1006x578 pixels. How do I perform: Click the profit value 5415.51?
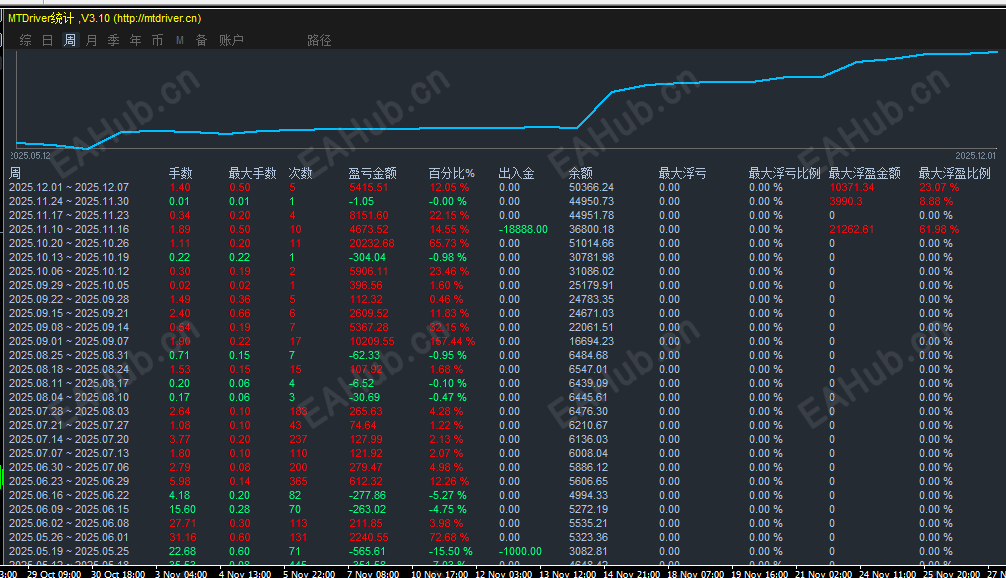coord(368,187)
